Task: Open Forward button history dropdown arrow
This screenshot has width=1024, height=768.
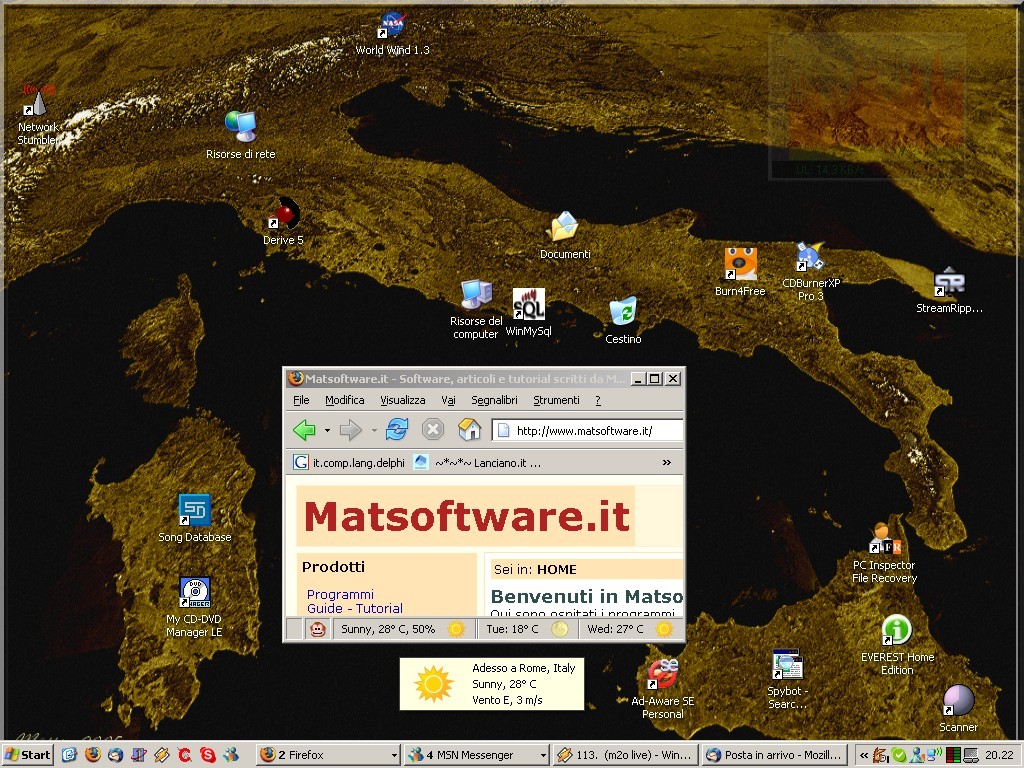Action: (374, 430)
